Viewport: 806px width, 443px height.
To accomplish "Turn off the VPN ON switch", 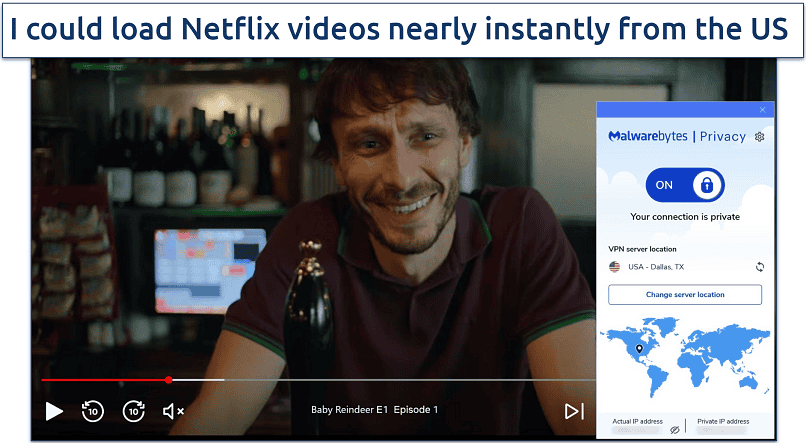I will point(685,185).
